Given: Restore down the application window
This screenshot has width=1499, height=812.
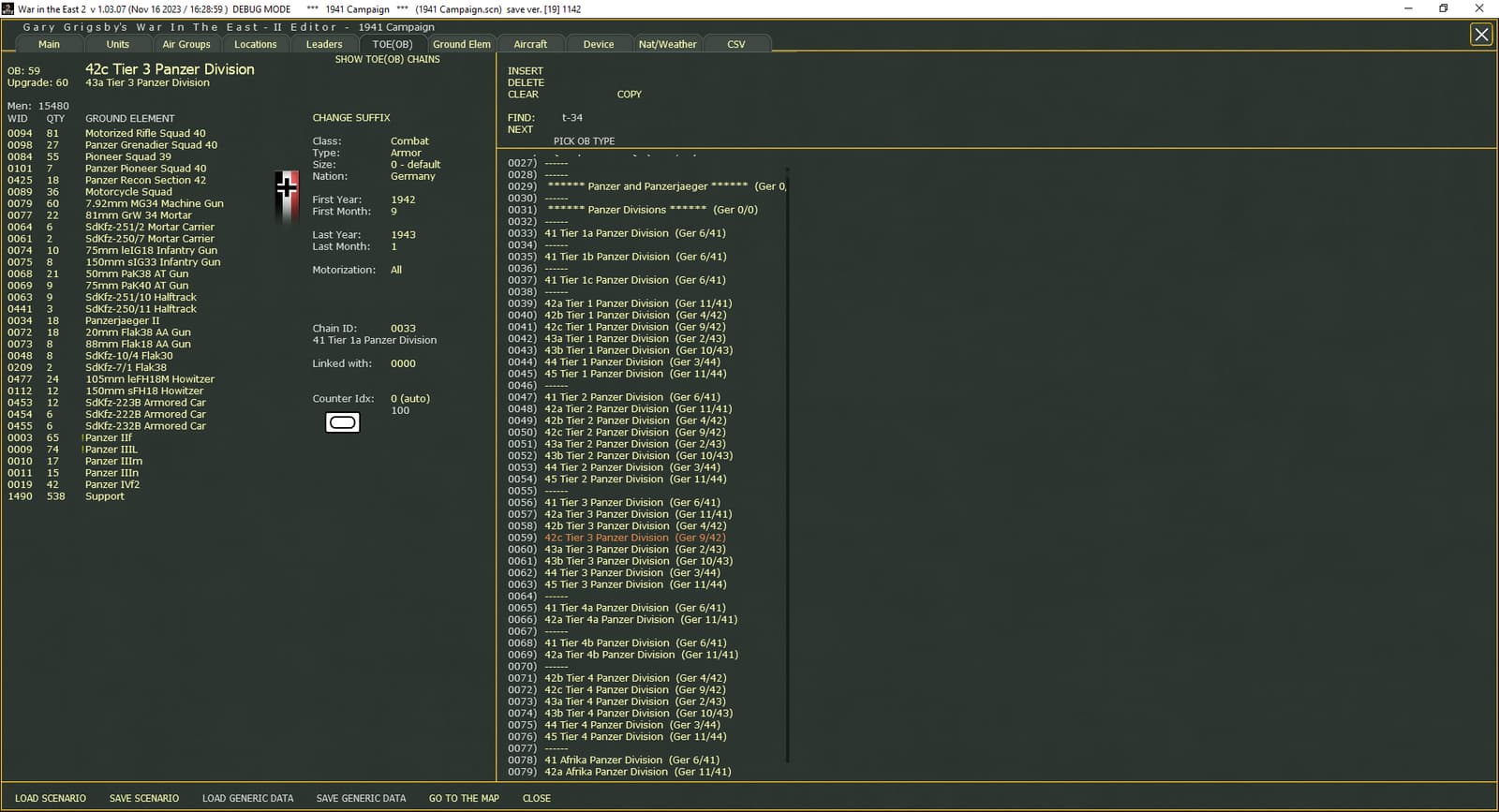Looking at the screenshot, I should (1444, 8).
